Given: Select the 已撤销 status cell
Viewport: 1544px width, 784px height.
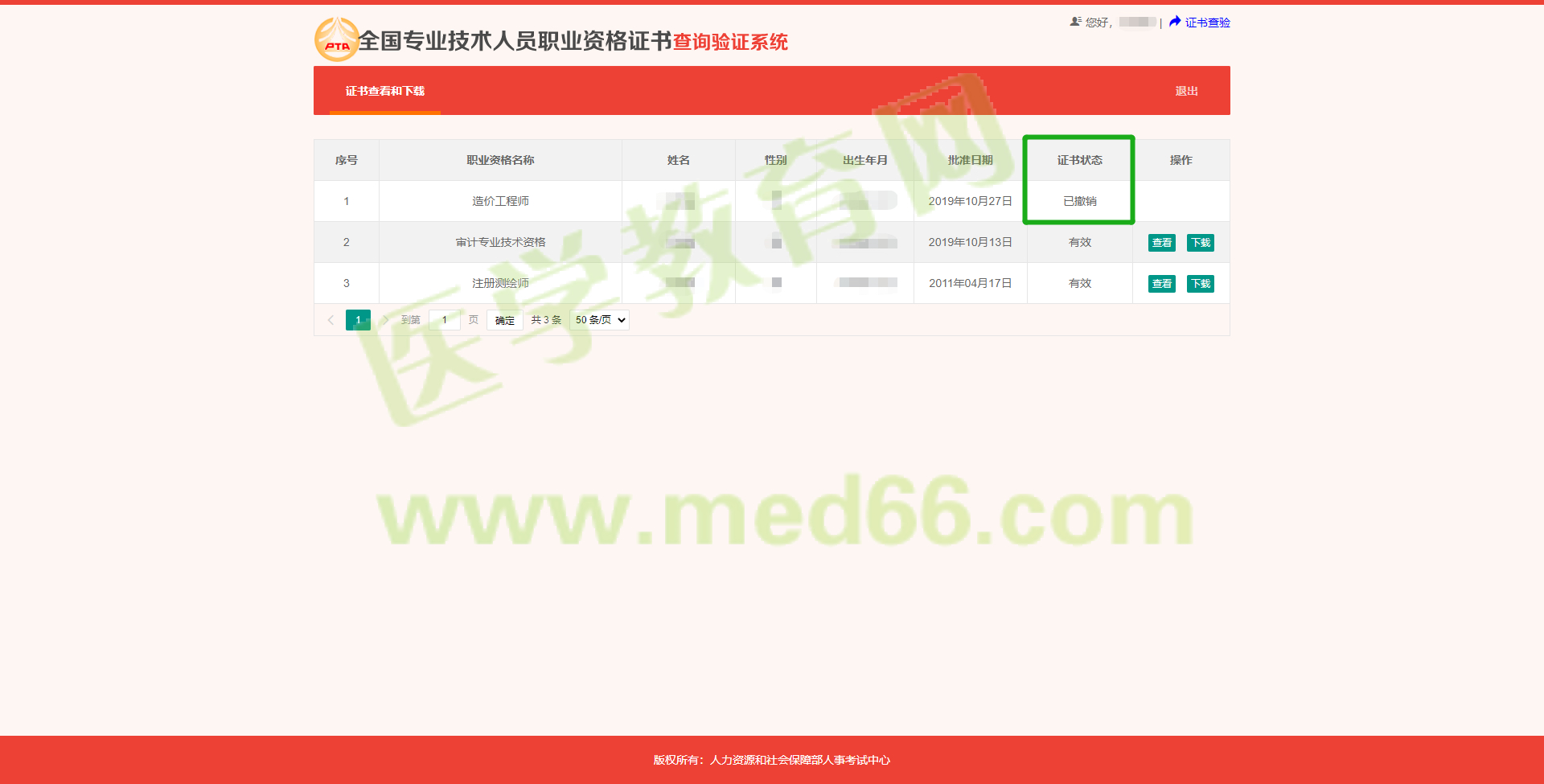Looking at the screenshot, I should (x=1079, y=201).
